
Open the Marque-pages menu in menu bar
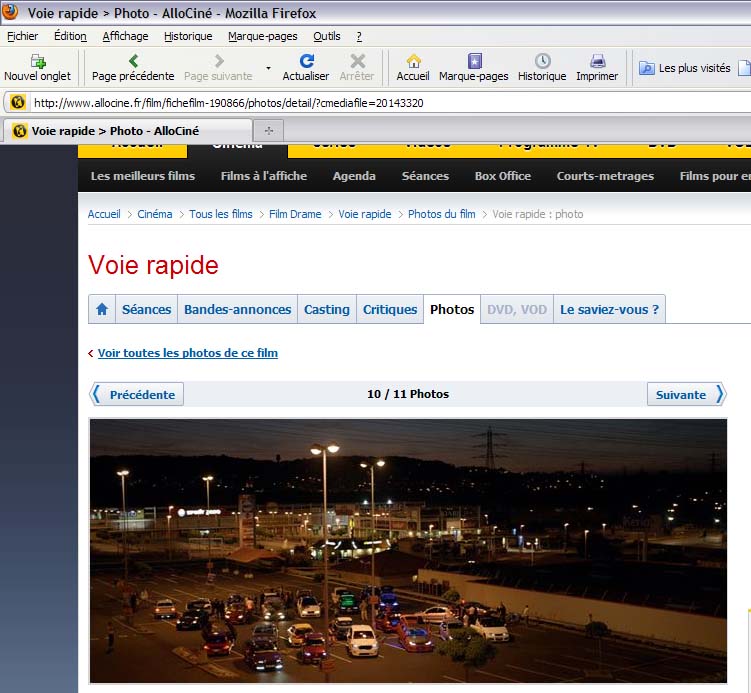(x=262, y=36)
